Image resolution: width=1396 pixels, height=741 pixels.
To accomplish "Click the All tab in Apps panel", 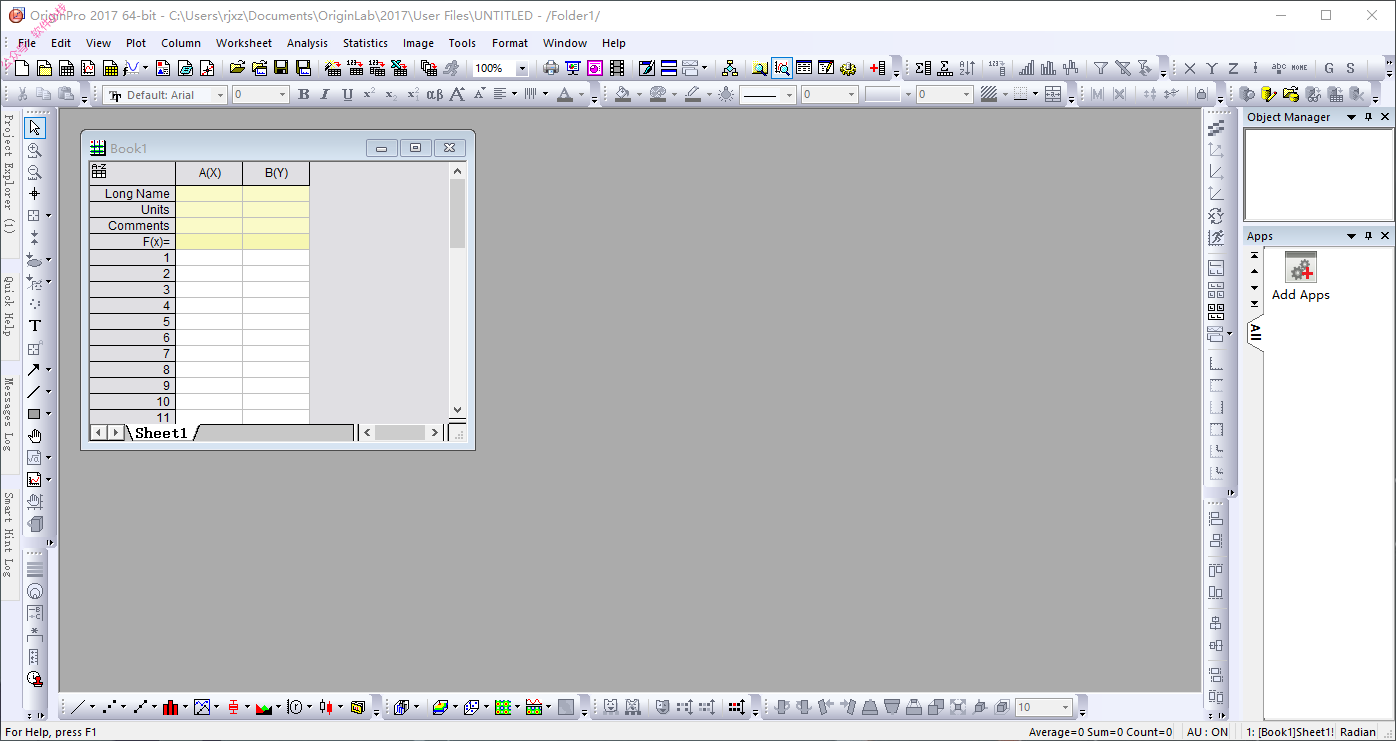I will [1255, 332].
